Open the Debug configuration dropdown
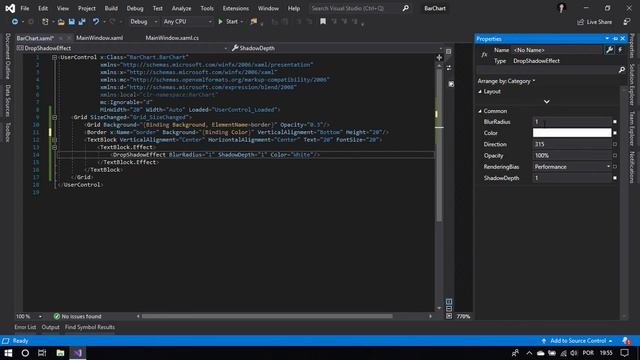 click(143, 22)
